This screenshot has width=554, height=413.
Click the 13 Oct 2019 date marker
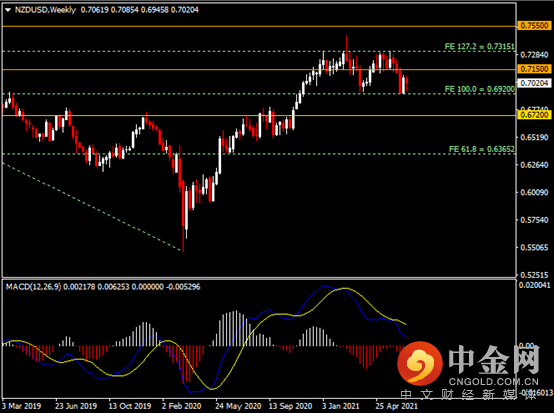130,406
